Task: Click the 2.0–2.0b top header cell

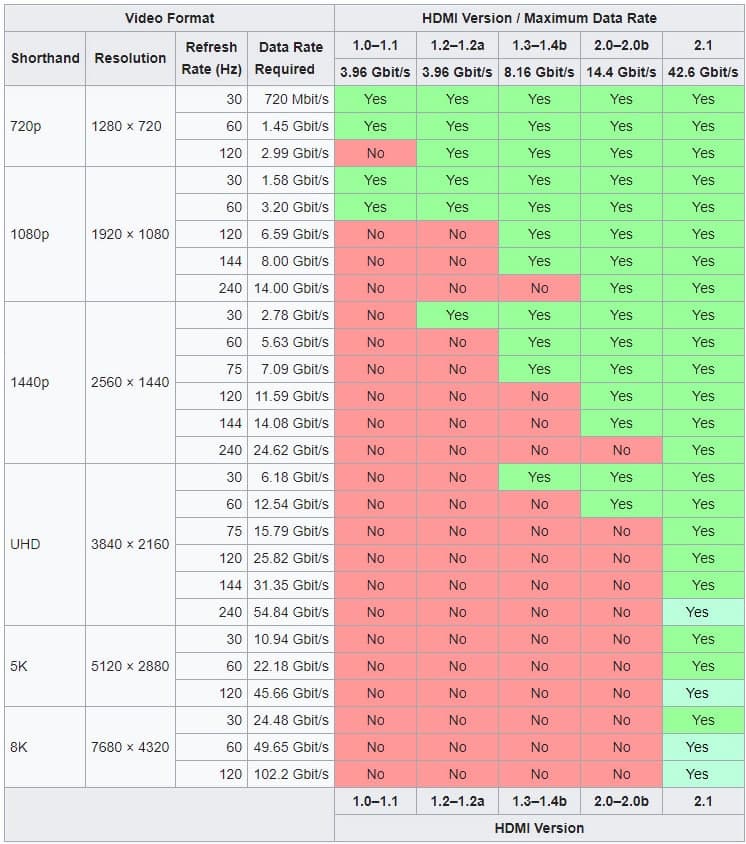Action: tap(621, 45)
